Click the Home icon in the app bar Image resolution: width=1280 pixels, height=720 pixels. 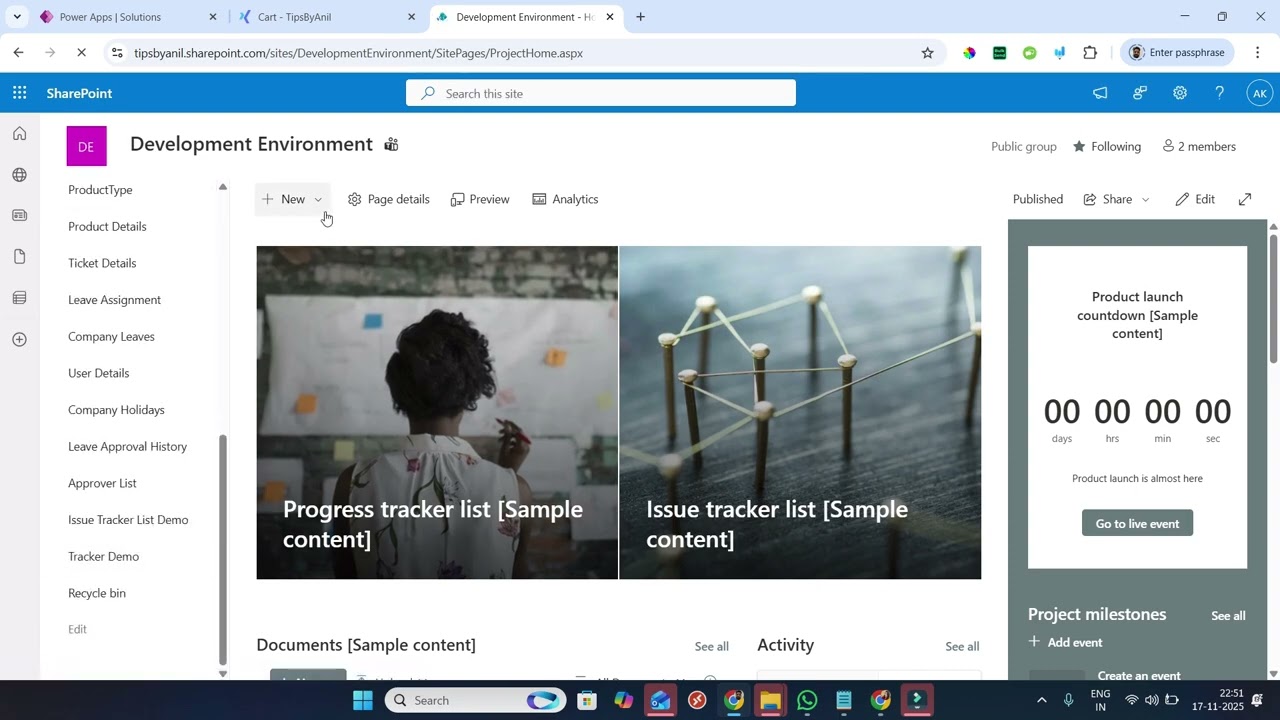20,134
